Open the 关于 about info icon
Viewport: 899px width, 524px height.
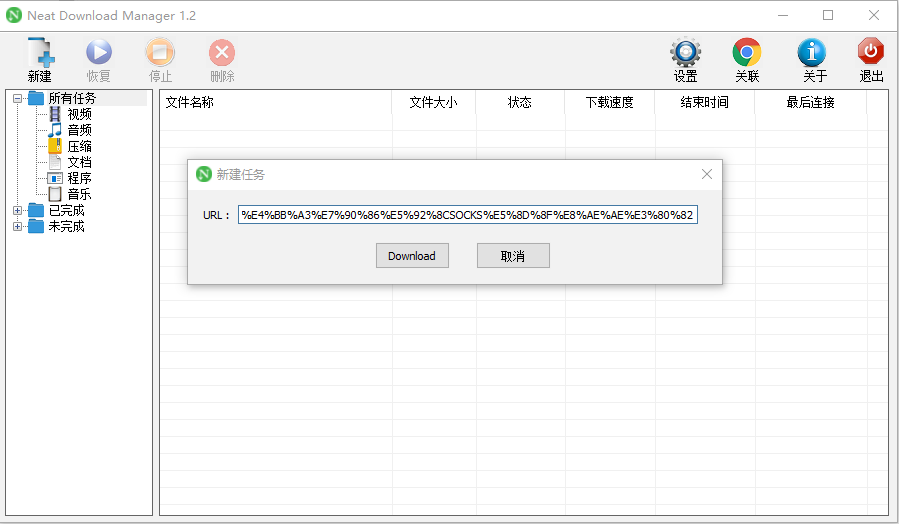pos(812,54)
